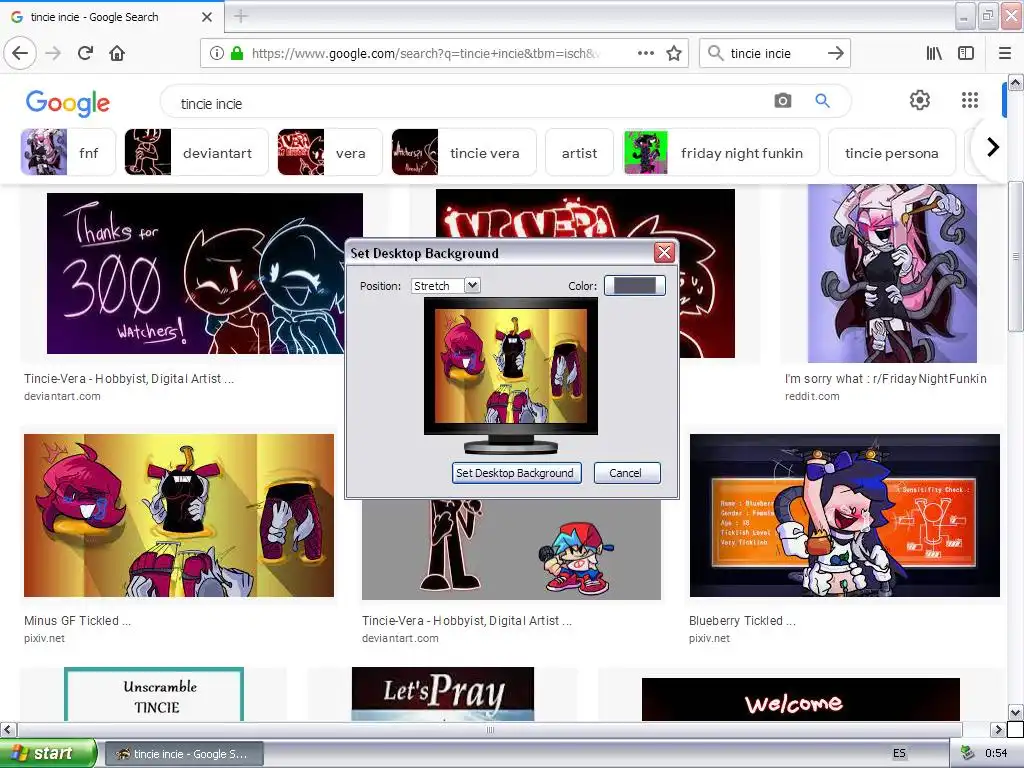Open the Library icon in toolbar

pyautogui.click(x=934, y=53)
